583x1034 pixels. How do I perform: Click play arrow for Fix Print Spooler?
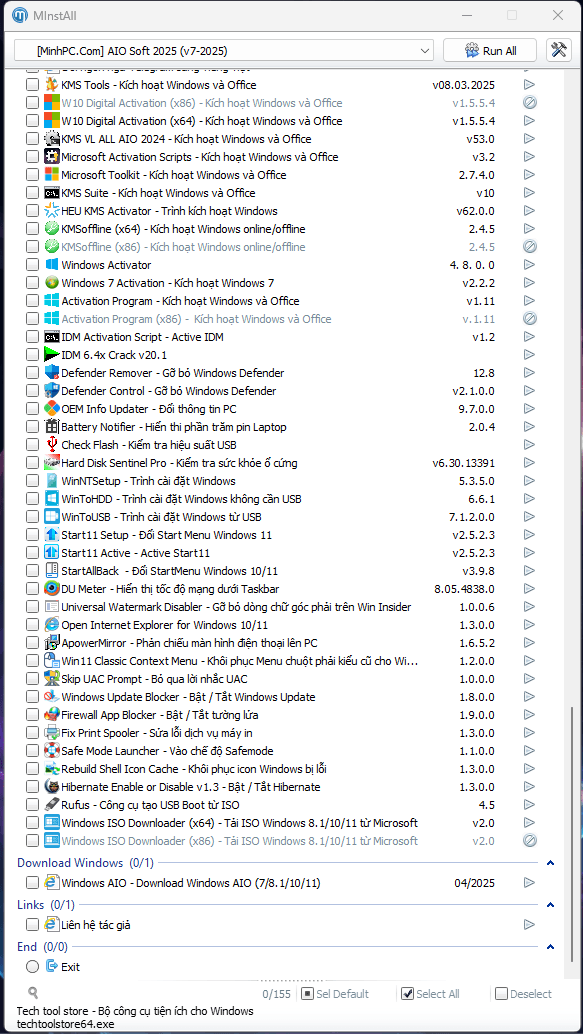(x=529, y=733)
